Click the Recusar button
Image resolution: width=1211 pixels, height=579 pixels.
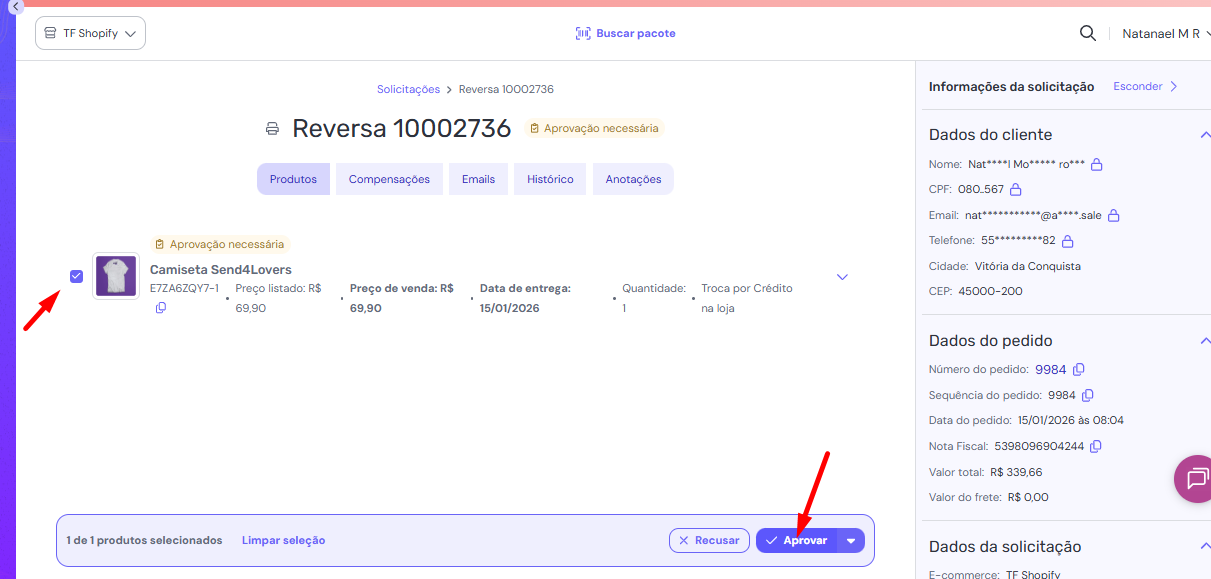[709, 541]
